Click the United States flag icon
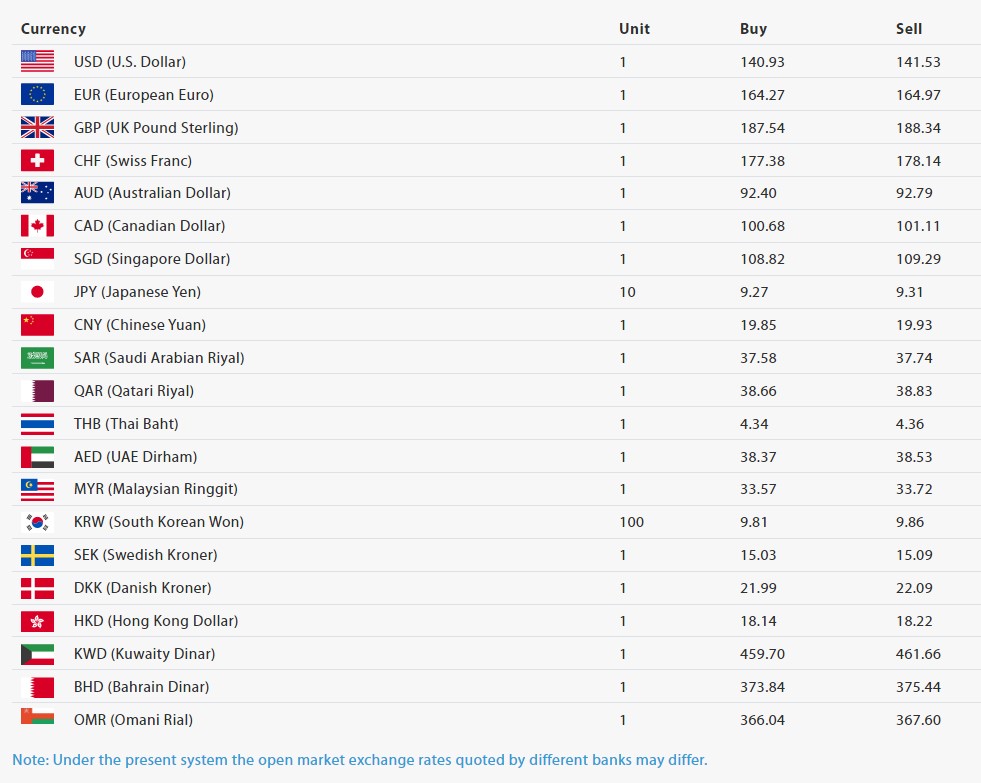 [37, 61]
